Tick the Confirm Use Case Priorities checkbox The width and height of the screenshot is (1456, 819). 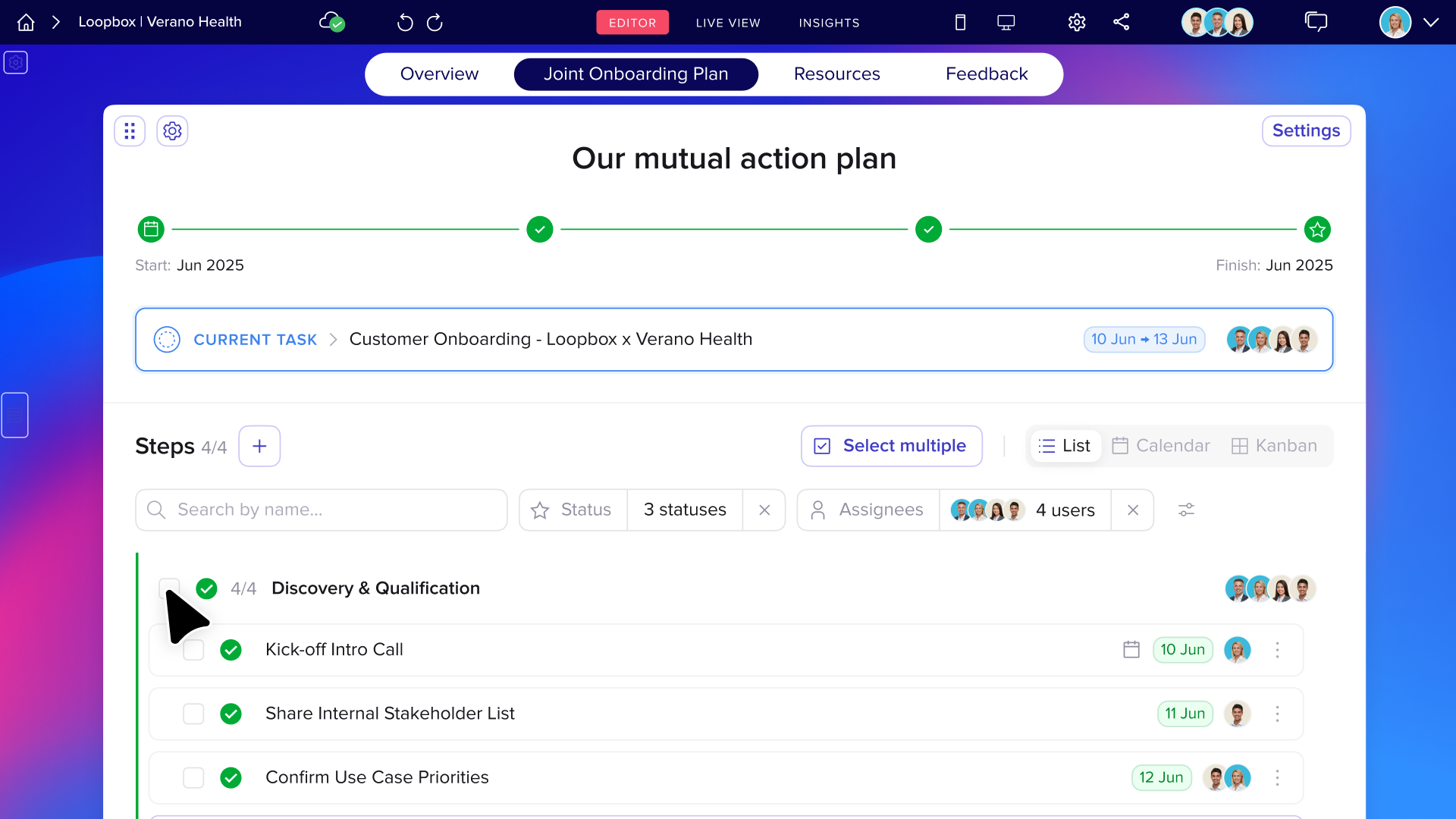click(193, 777)
